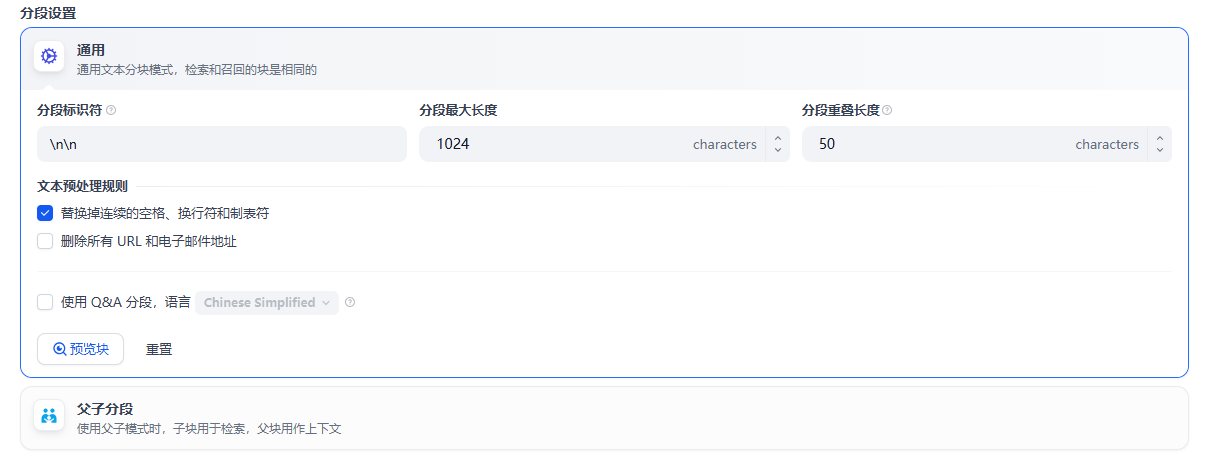The width and height of the screenshot is (1223, 467).
Task: Click magnifier icon in 预览块 button
Action: pos(60,349)
